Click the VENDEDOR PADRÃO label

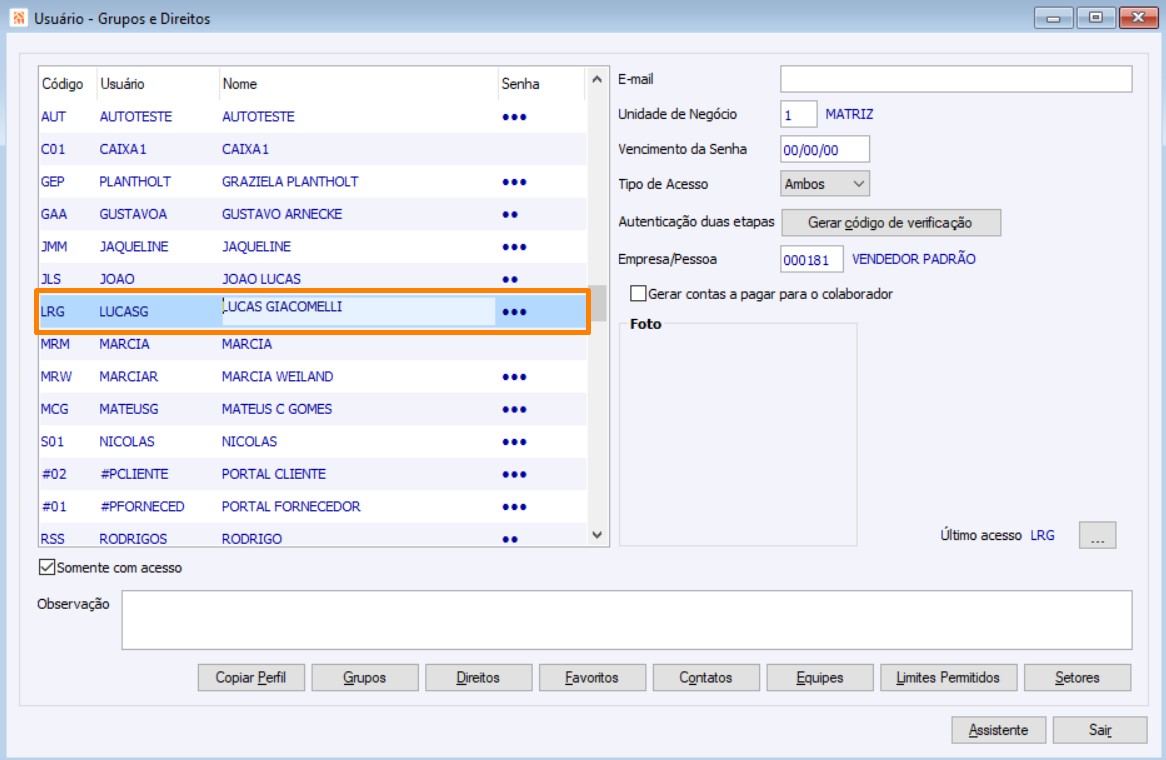[x=914, y=260]
